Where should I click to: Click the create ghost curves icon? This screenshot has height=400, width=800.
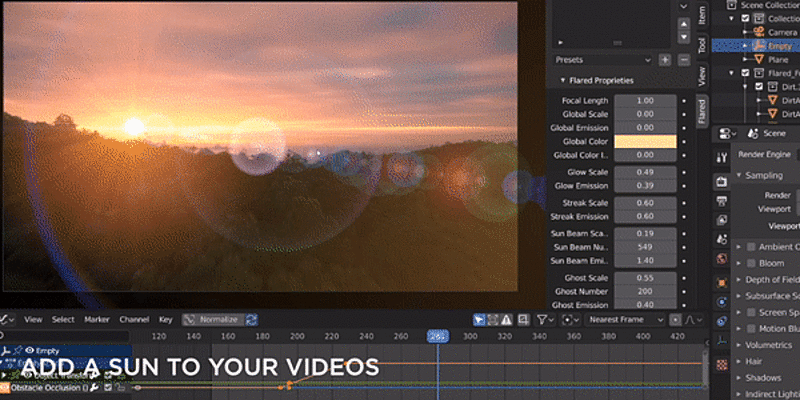523,320
